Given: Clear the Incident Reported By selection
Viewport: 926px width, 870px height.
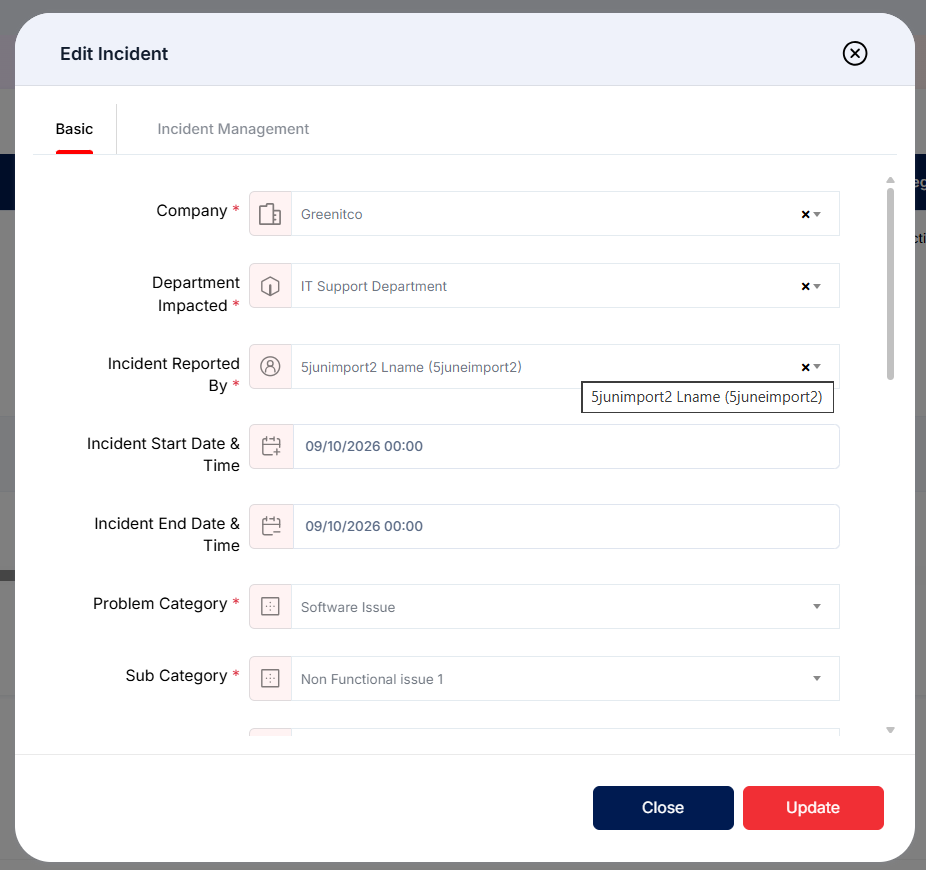Looking at the screenshot, I should click(805, 367).
